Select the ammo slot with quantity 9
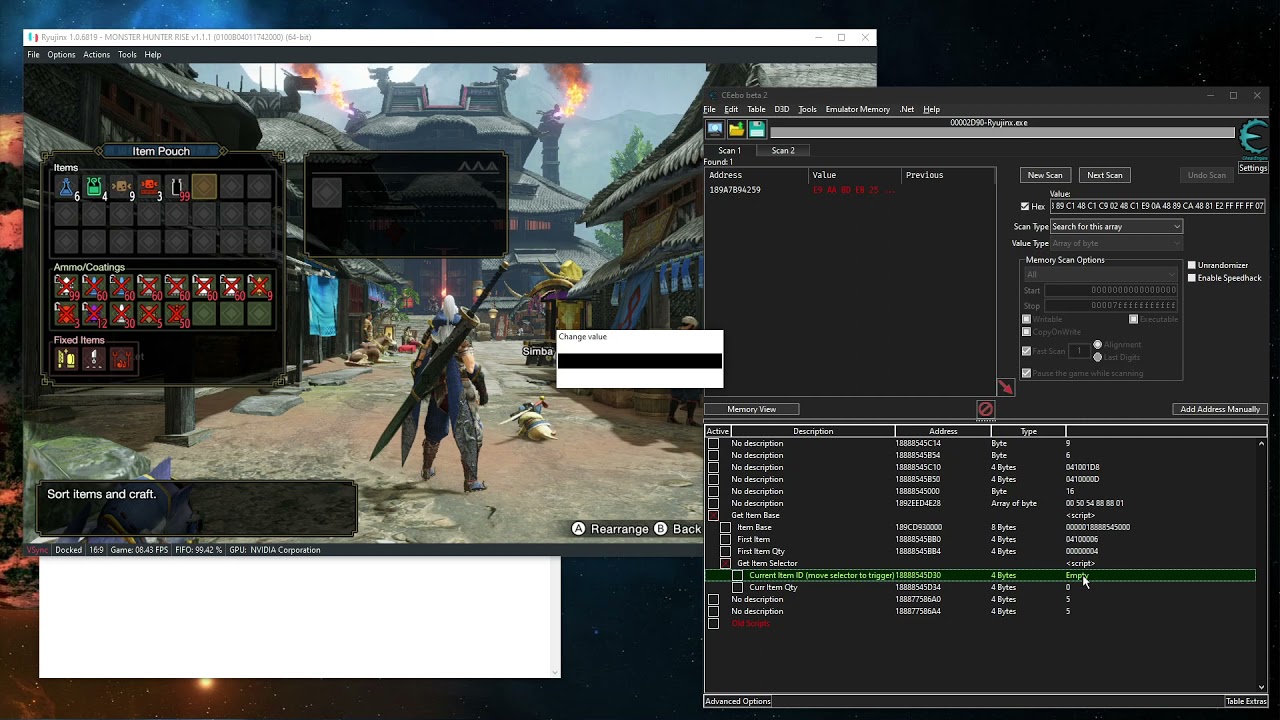The image size is (1280, 720). click(259, 288)
